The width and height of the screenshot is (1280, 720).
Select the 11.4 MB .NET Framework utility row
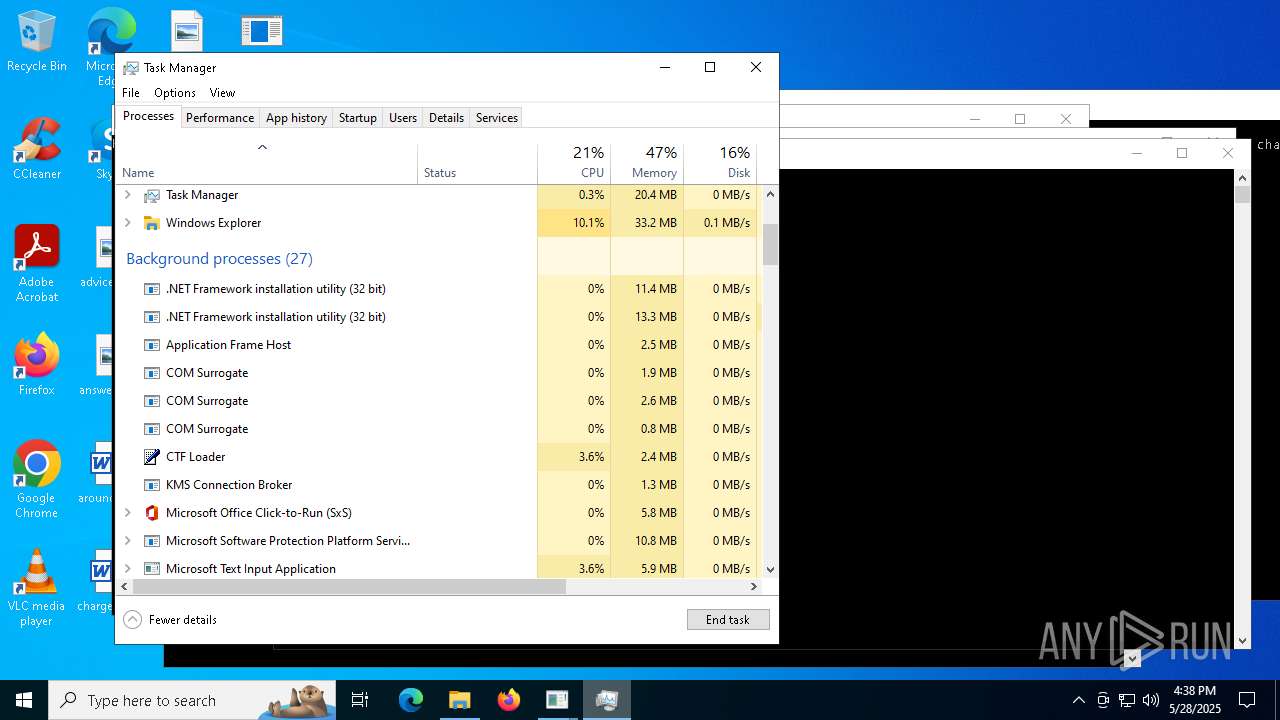[437, 289]
